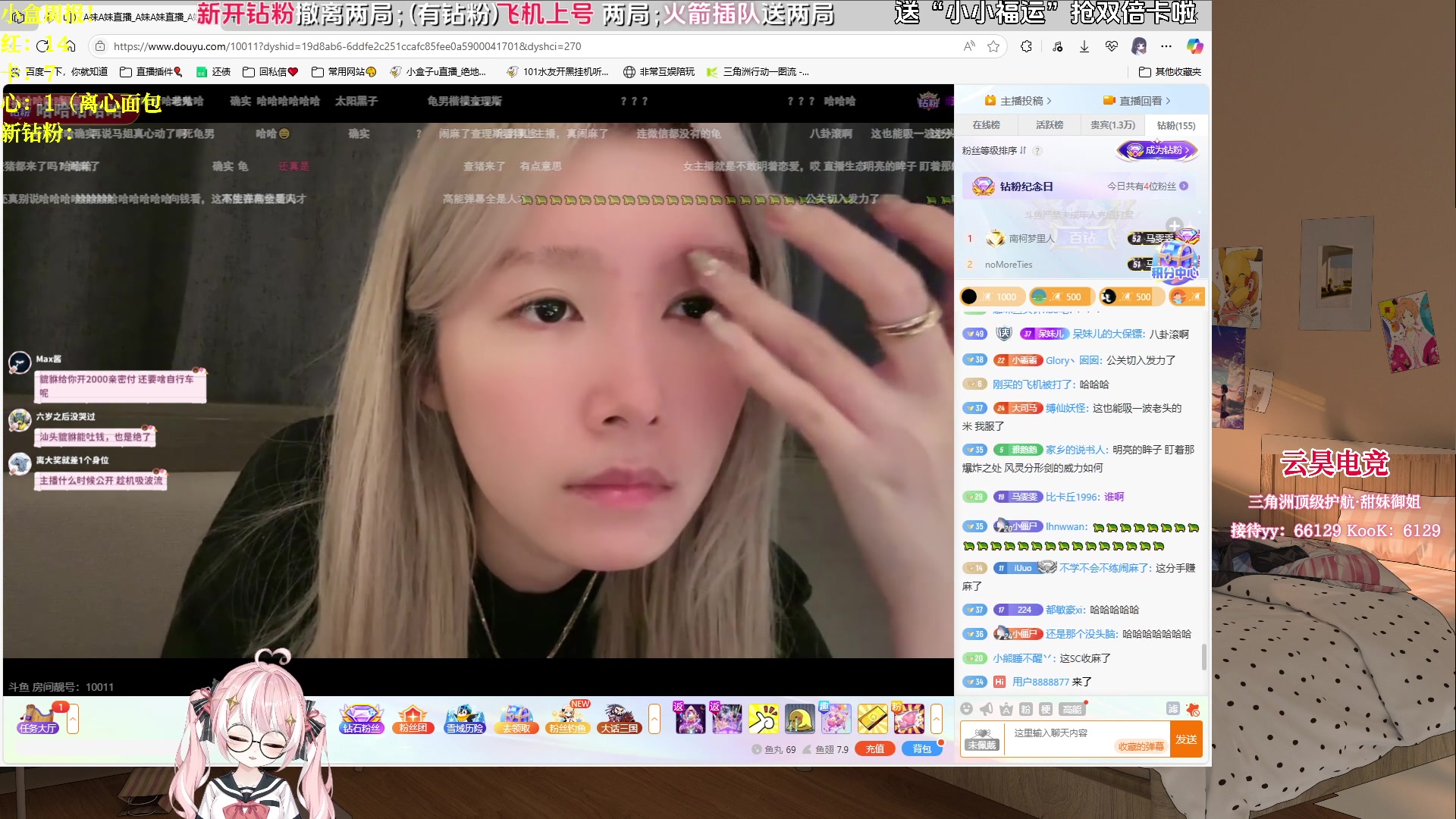Image resolution: width=1456 pixels, height=819 pixels.
Task: Click the 收藏的弹幕 saved danmaku button
Action: pos(1141,747)
